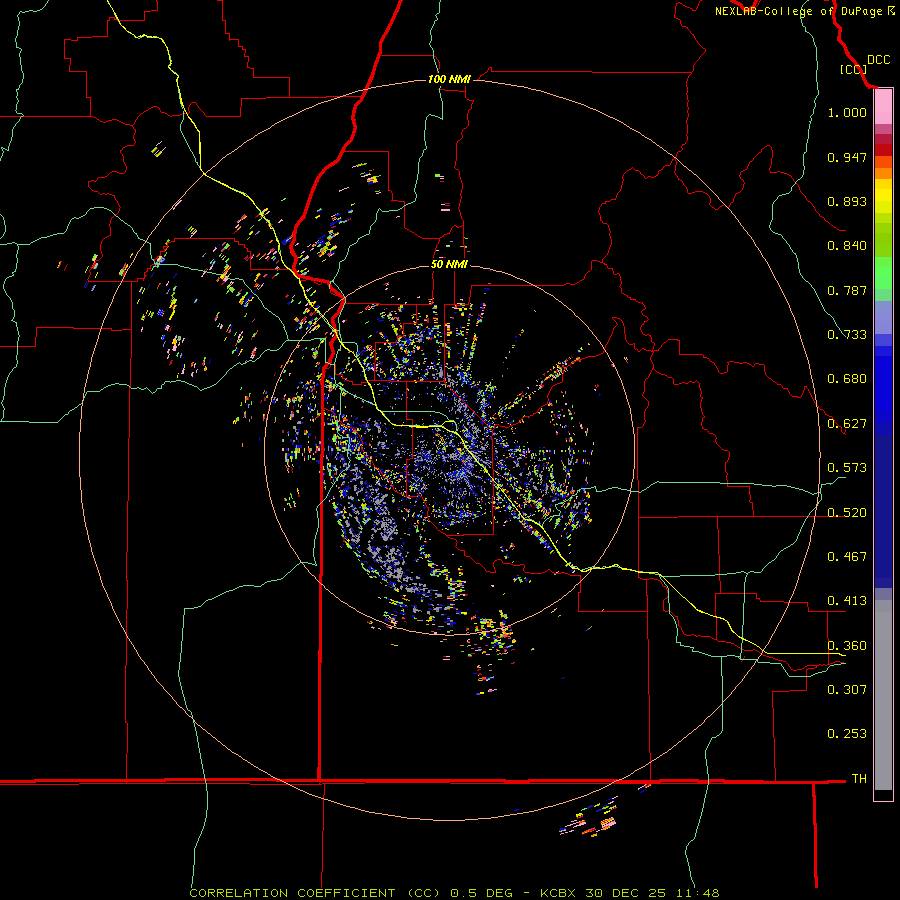This screenshot has width=900, height=900.
Task: Select the 0.680 scale value
Action: [847, 379]
